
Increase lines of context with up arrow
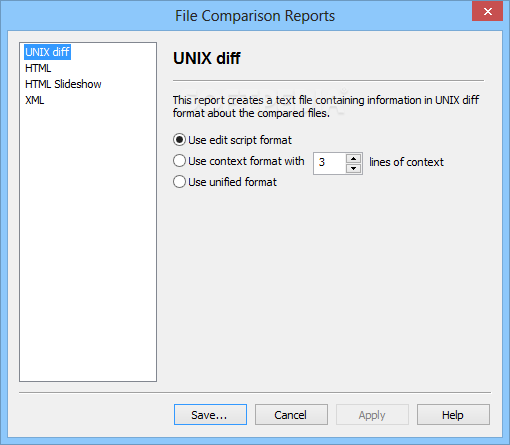coord(353,158)
